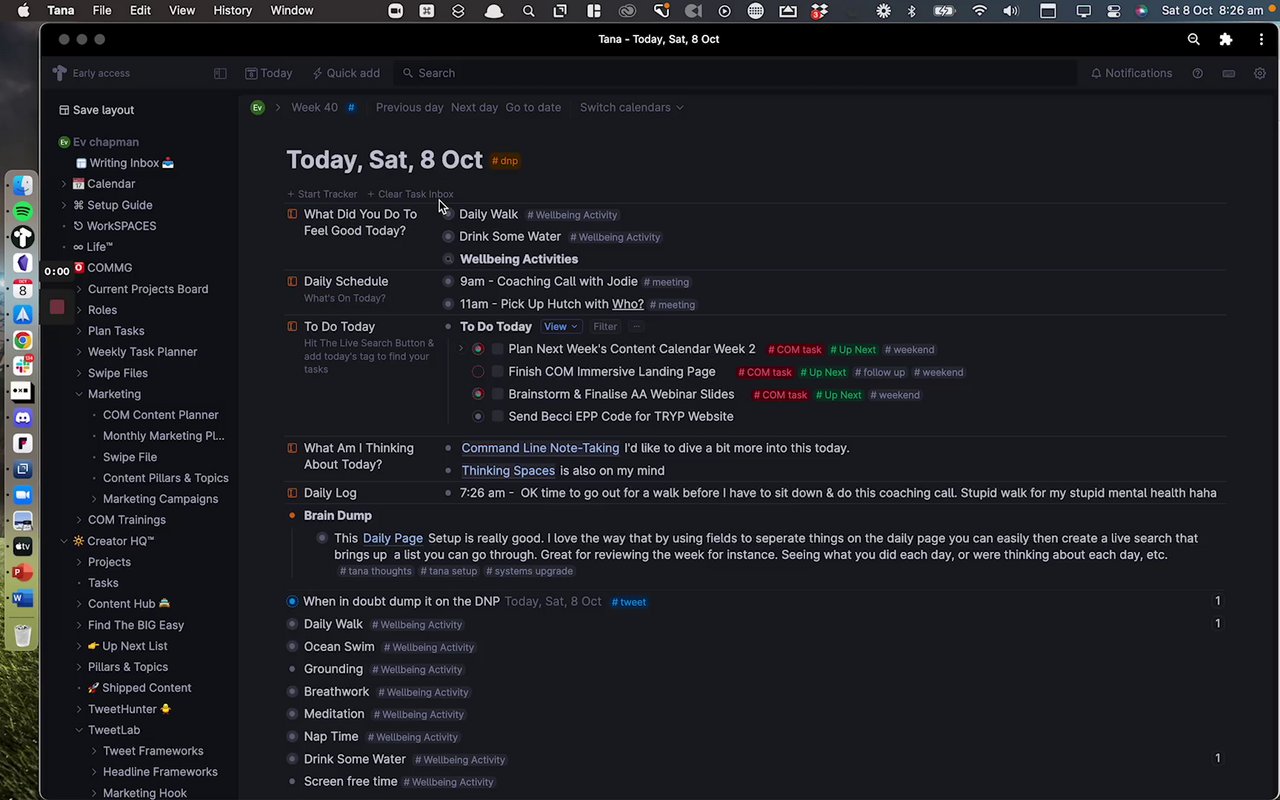Tick the Finish COM Immersive Landing Page checkbox
This screenshot has width=1280, height=800.
[x=497, y=372]
